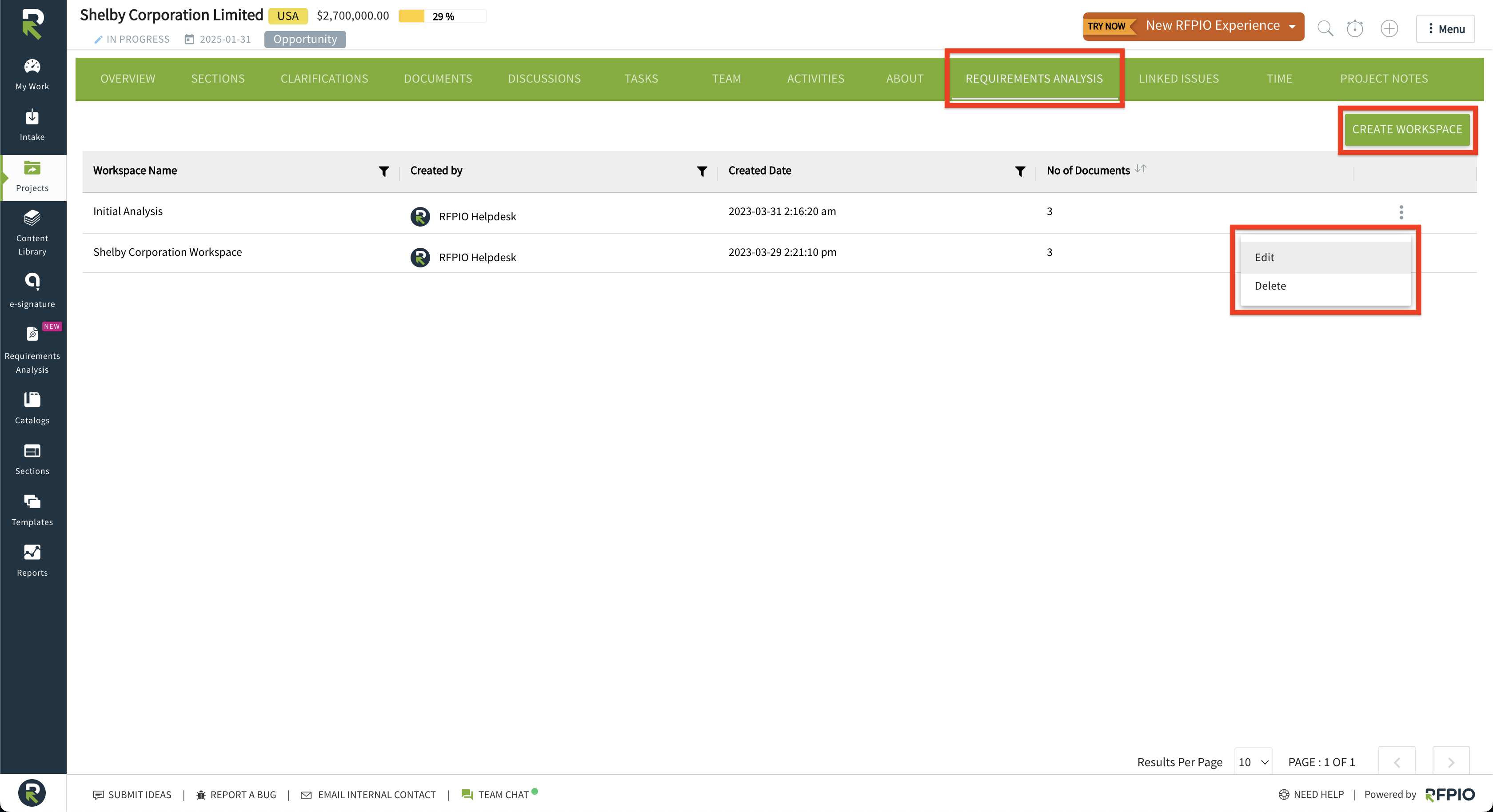Image resolution: width=1493 pixels, height=812 pixels.
Task: Click the round RFPIO avatar at sidebar bottom
Action: coord(32,792)
